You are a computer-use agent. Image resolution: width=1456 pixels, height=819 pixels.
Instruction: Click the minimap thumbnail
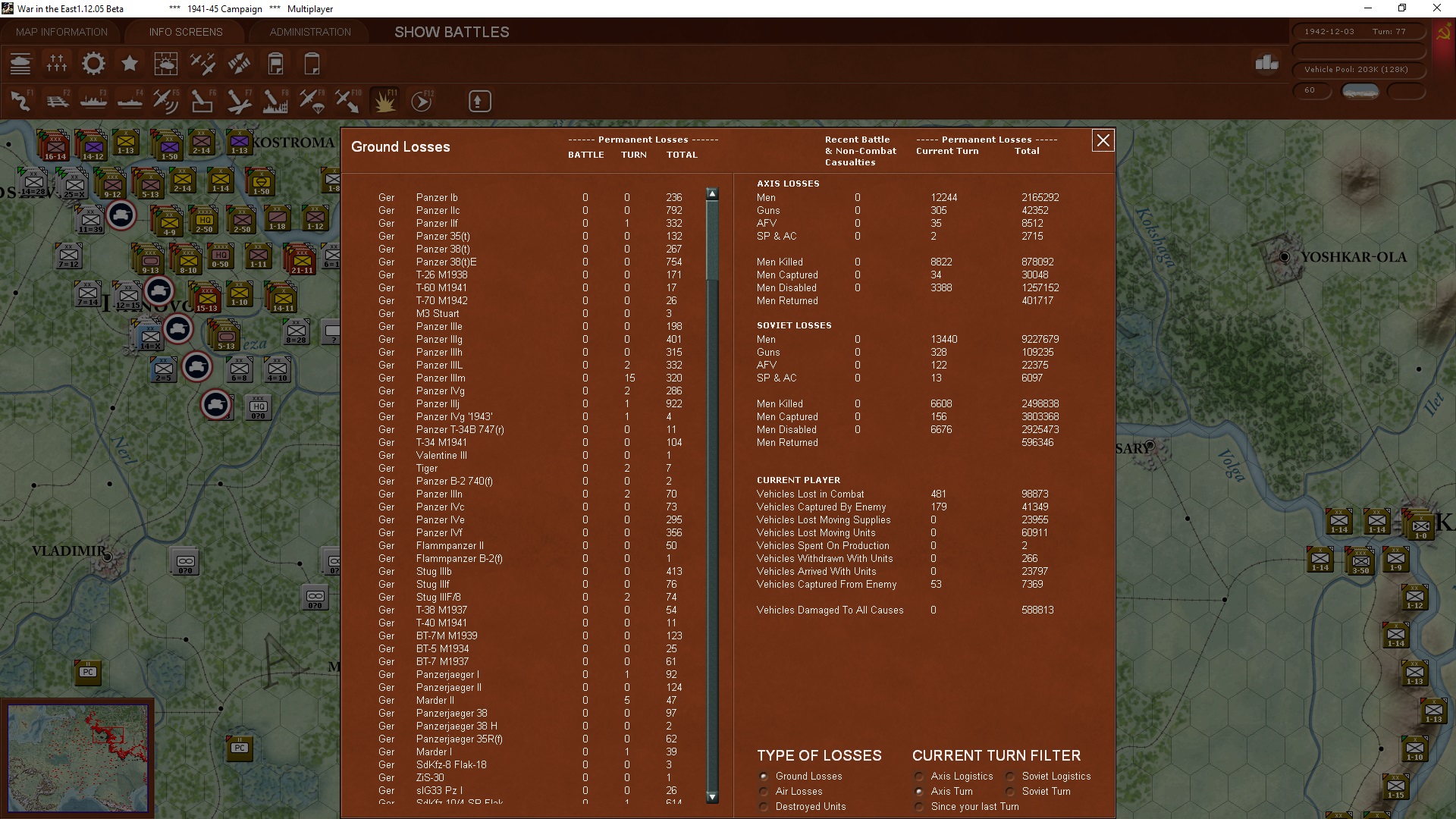pos(77,757)
